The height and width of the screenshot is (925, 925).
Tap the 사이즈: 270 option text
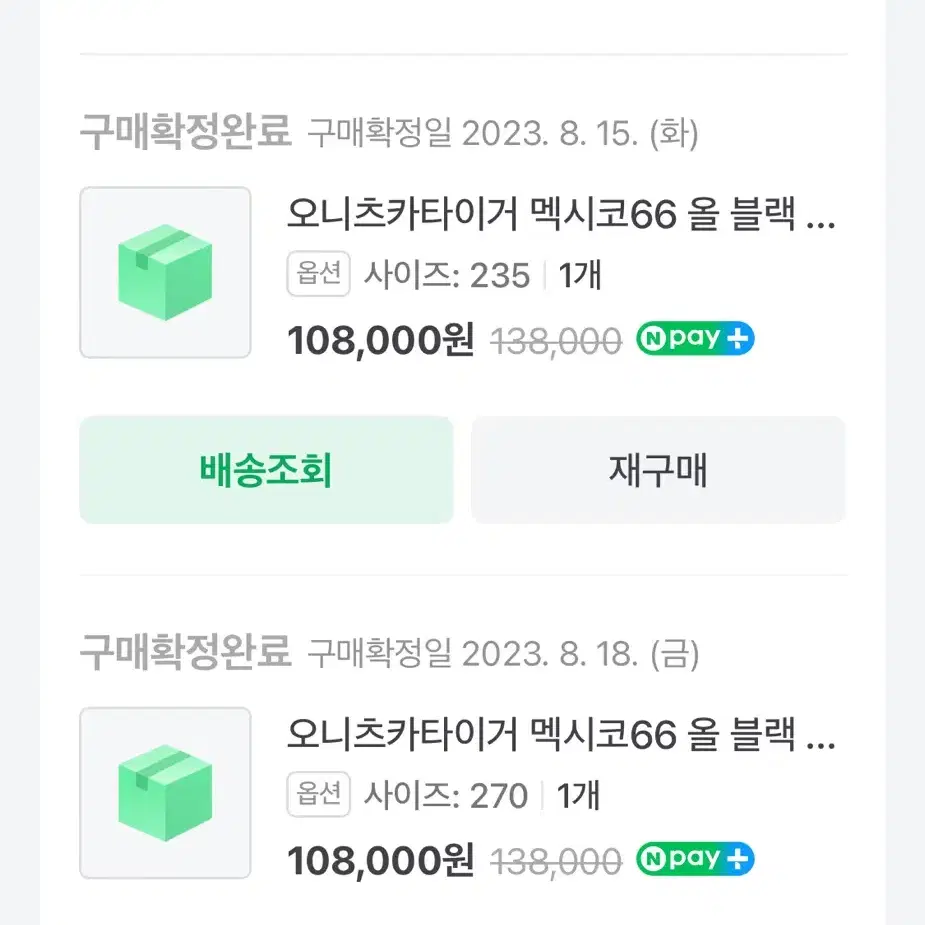tap(446, 795)
